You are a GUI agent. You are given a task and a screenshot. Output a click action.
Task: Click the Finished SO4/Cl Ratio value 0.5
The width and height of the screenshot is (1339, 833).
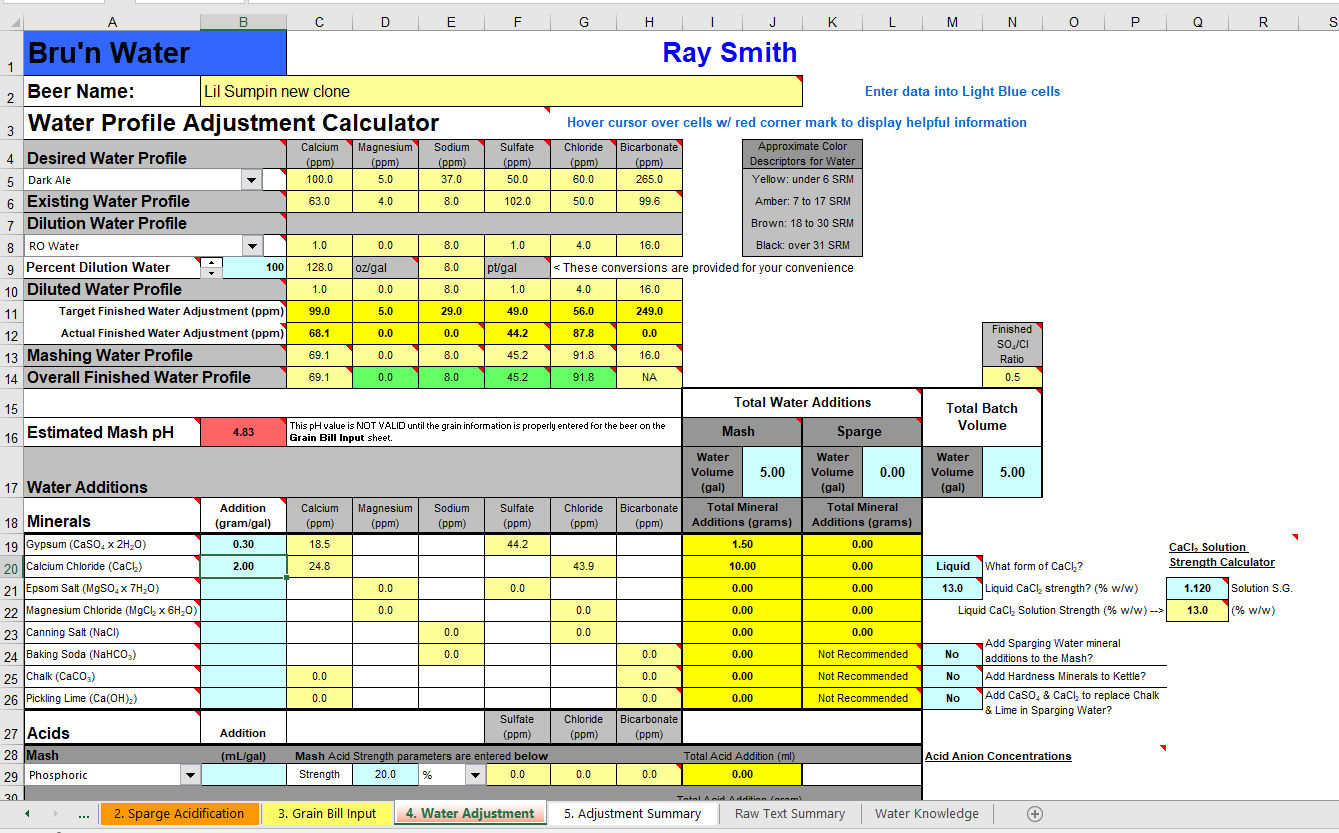point(1012,377)
